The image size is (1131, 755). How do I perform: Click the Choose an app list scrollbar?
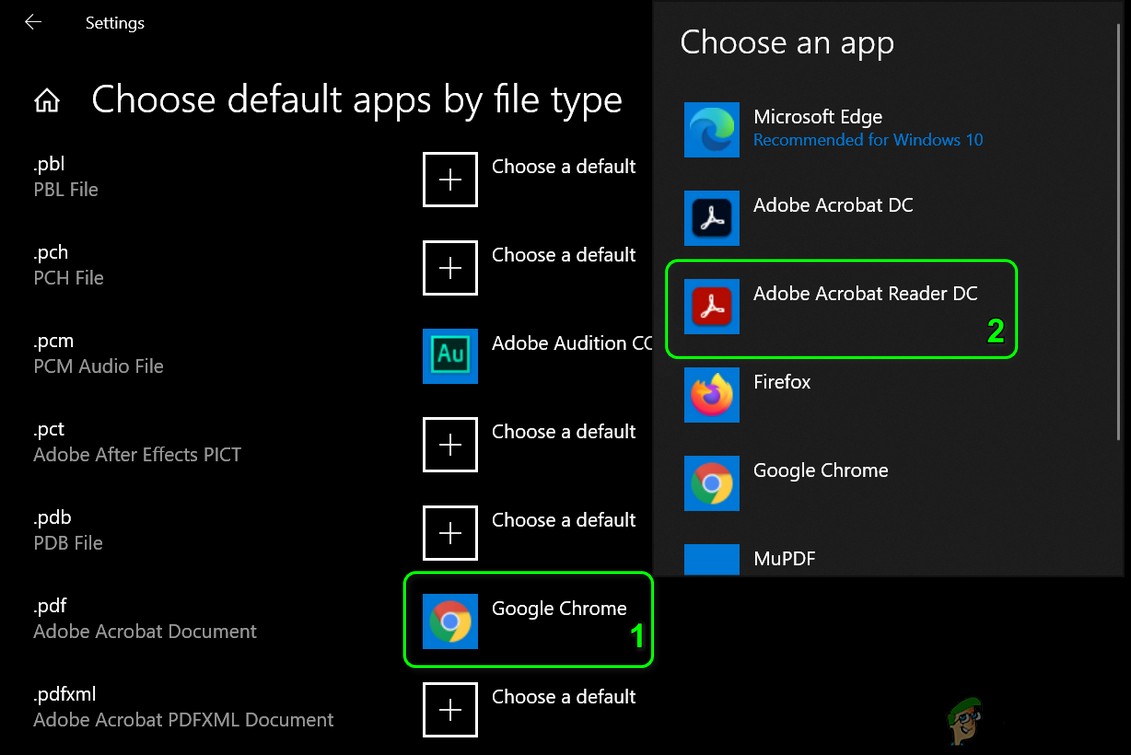coord(1119,231)
